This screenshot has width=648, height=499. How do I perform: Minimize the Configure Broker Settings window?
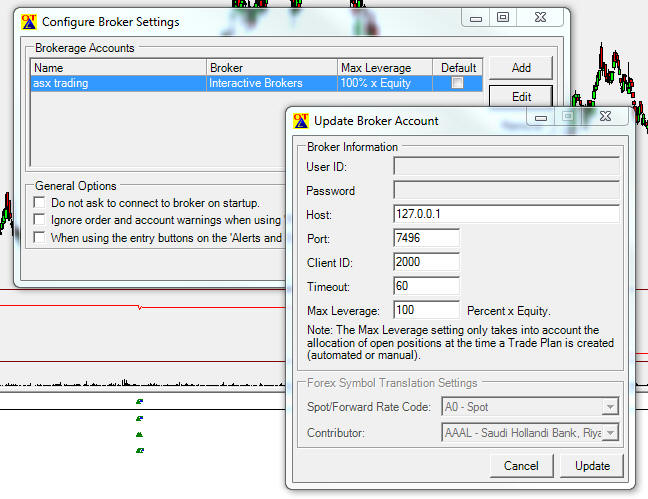click(476, 18)
